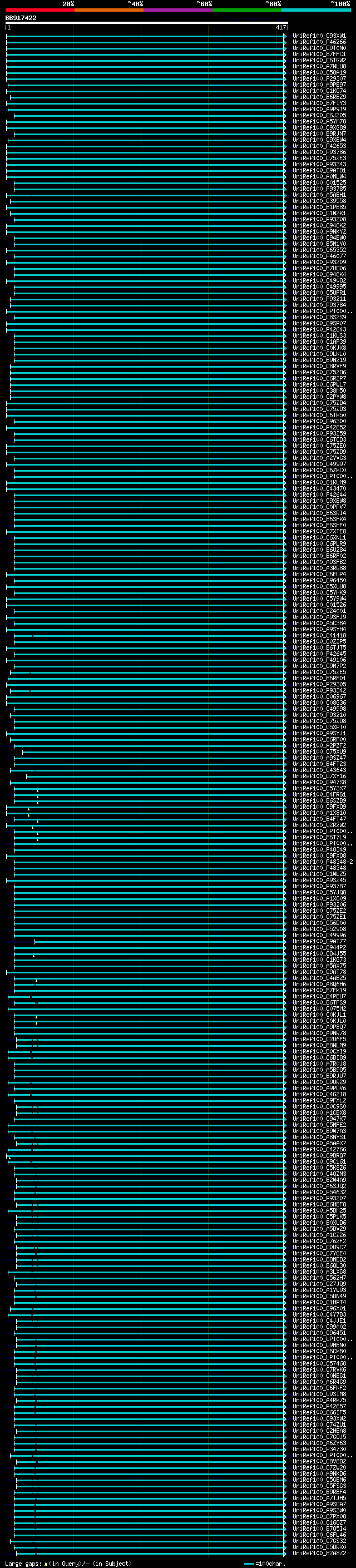Select hit UniRef100_P46266
Viewport: 356px width, 1568px height.
click(x=319, y=42)
